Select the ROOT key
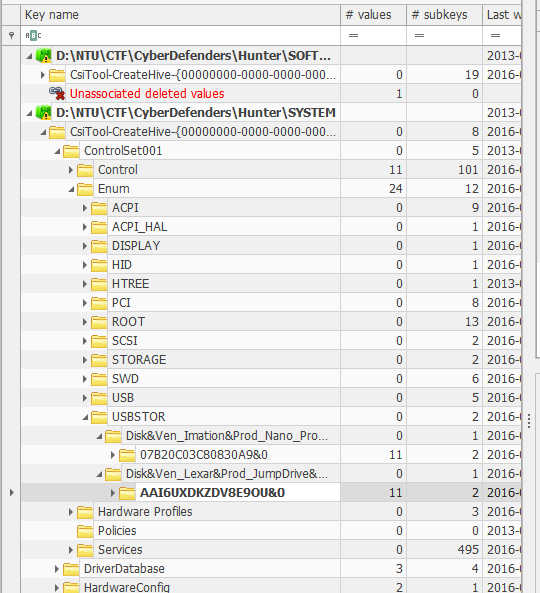The image size is (540, 593). tap(128, 322)
